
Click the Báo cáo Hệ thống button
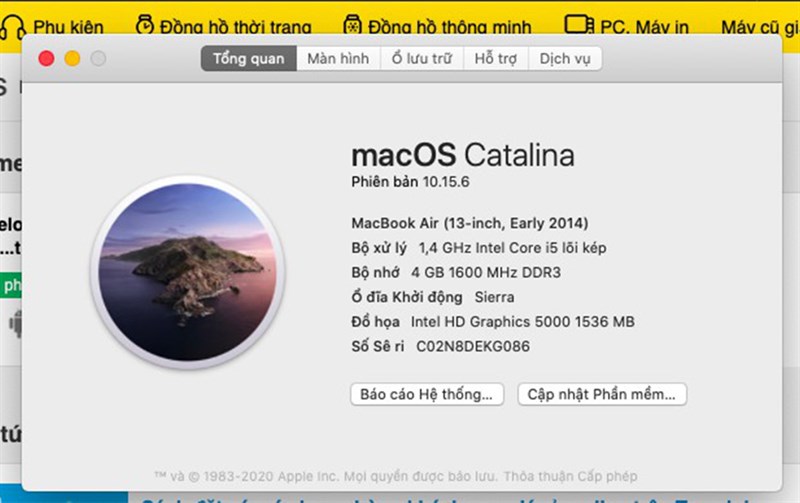(427, 394)
